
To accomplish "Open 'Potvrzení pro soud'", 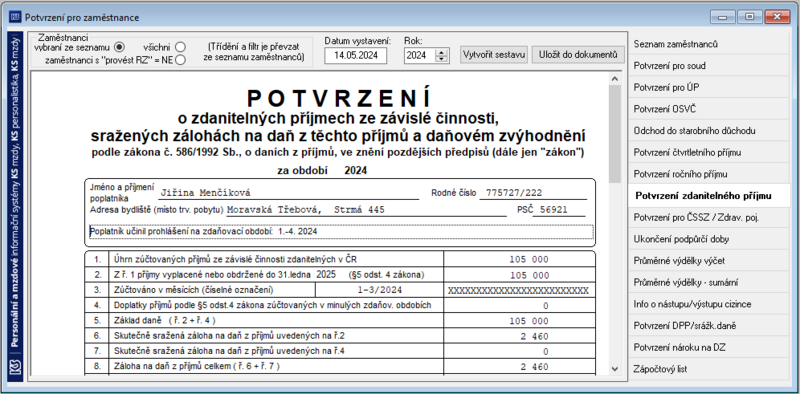I will [x=709, y=66].
